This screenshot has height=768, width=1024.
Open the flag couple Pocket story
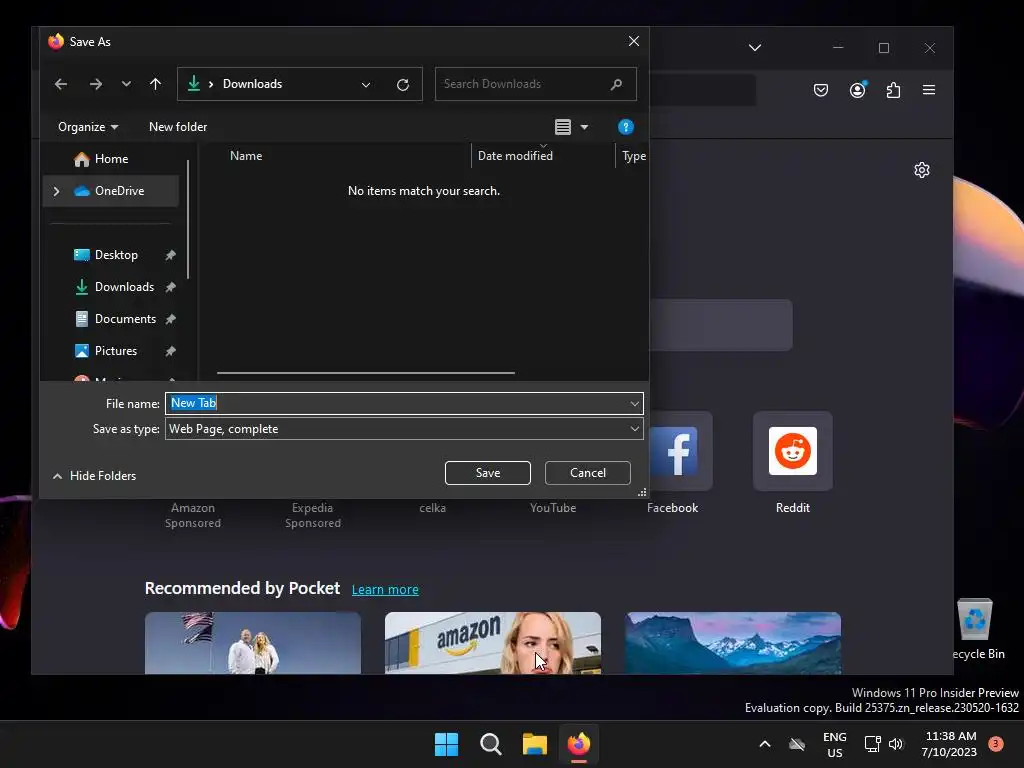(253, 643)
